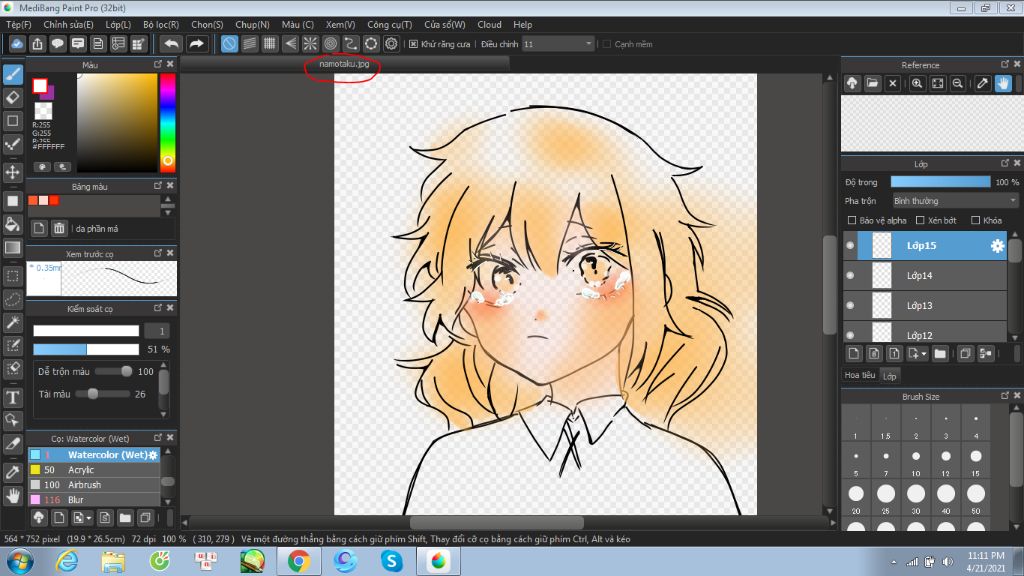
Task: Open Tệp(F) file menu
Action: click(x=18, y=24)
